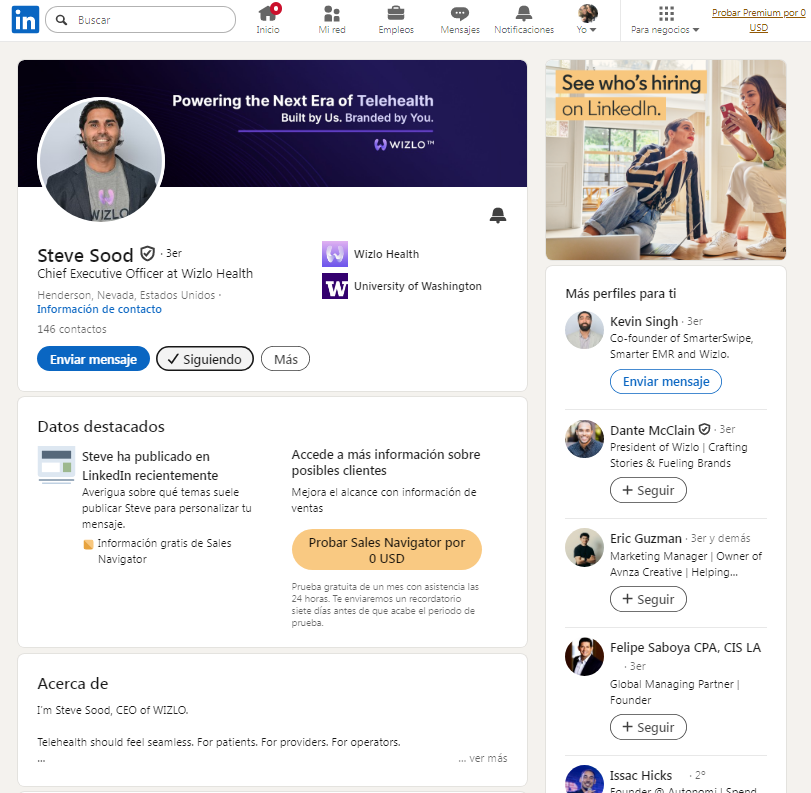This screenshot has width=811, height=793.
Task: Click the recent posts highlight icon
Action: click(x=56, y=465)
